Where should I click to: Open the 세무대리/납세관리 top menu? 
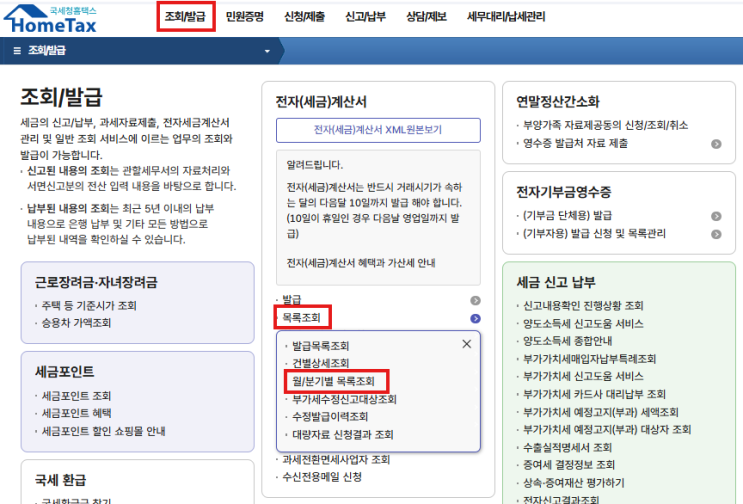506,17
